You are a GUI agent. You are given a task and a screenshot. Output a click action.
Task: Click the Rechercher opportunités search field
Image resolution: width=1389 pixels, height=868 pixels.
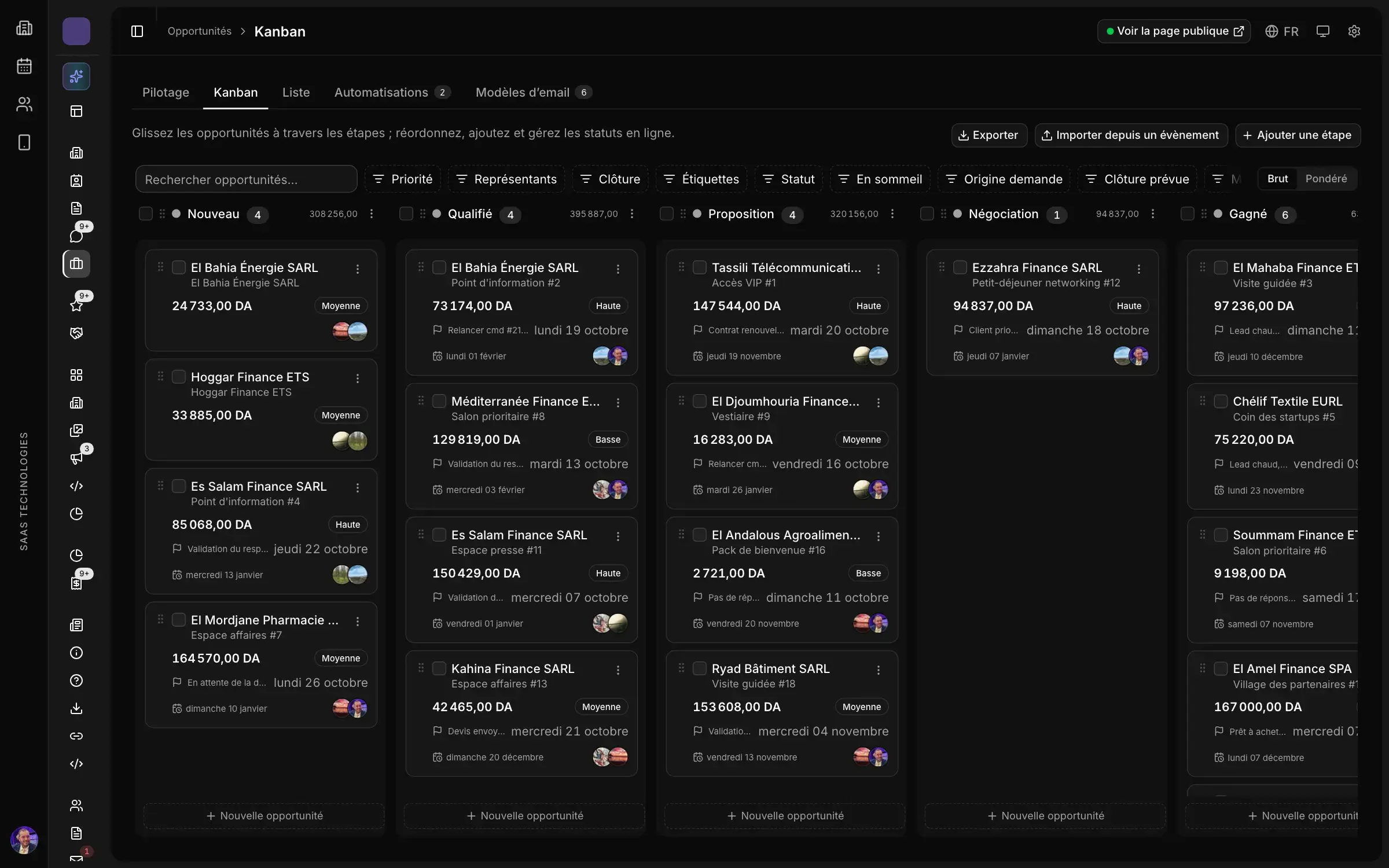246,179
